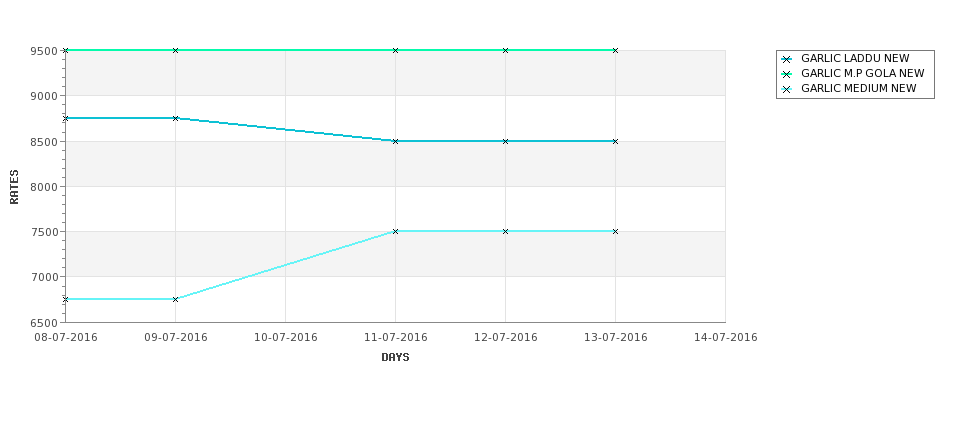The width and height of the screenshot is (975, 429).
Task: Select M.P Gola data point on 13-07-2016
Action: click(616, 50)
